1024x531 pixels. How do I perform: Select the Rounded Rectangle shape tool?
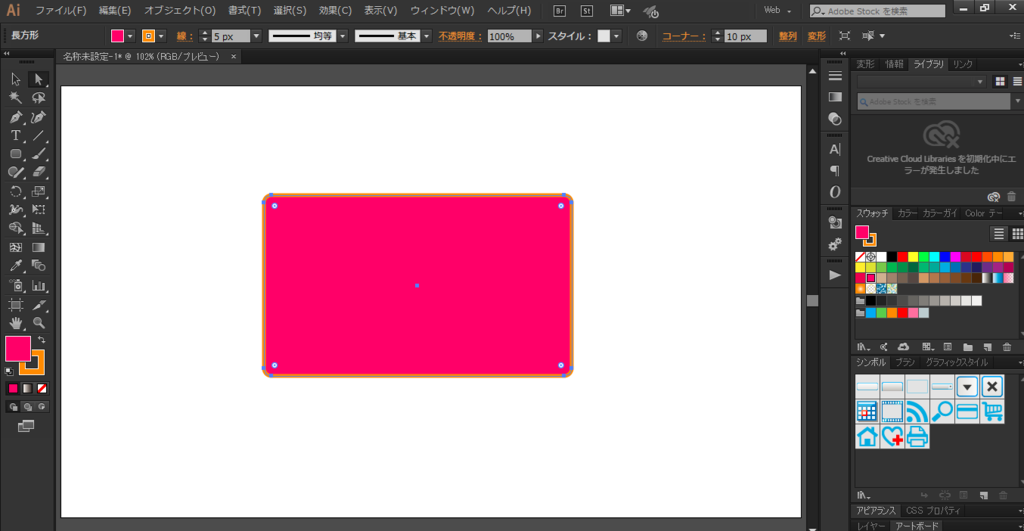click(x=16, y=154)
